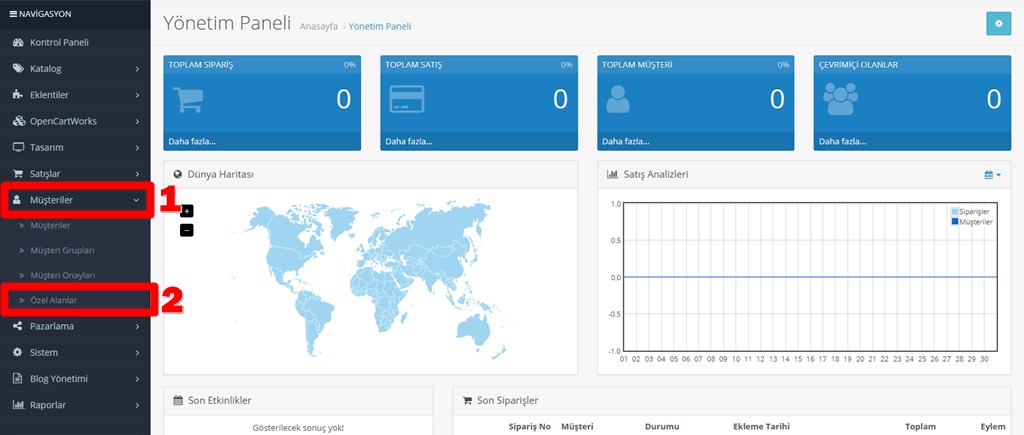Click the Siparişler legend swatch in chart
The height and width of the screenshot is (435, 1024).
[955, 212]
